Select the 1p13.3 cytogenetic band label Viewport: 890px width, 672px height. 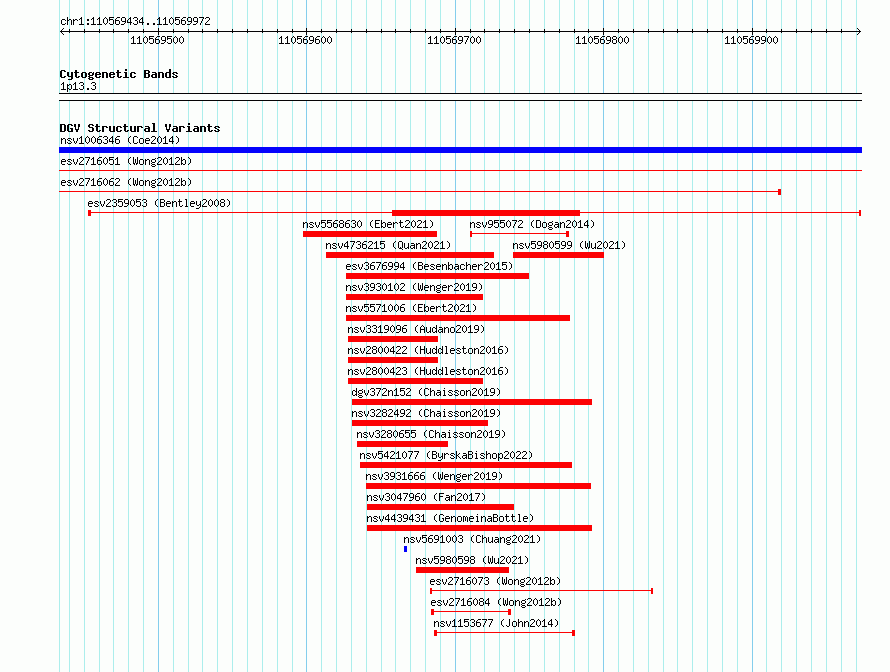click(78, 86)
